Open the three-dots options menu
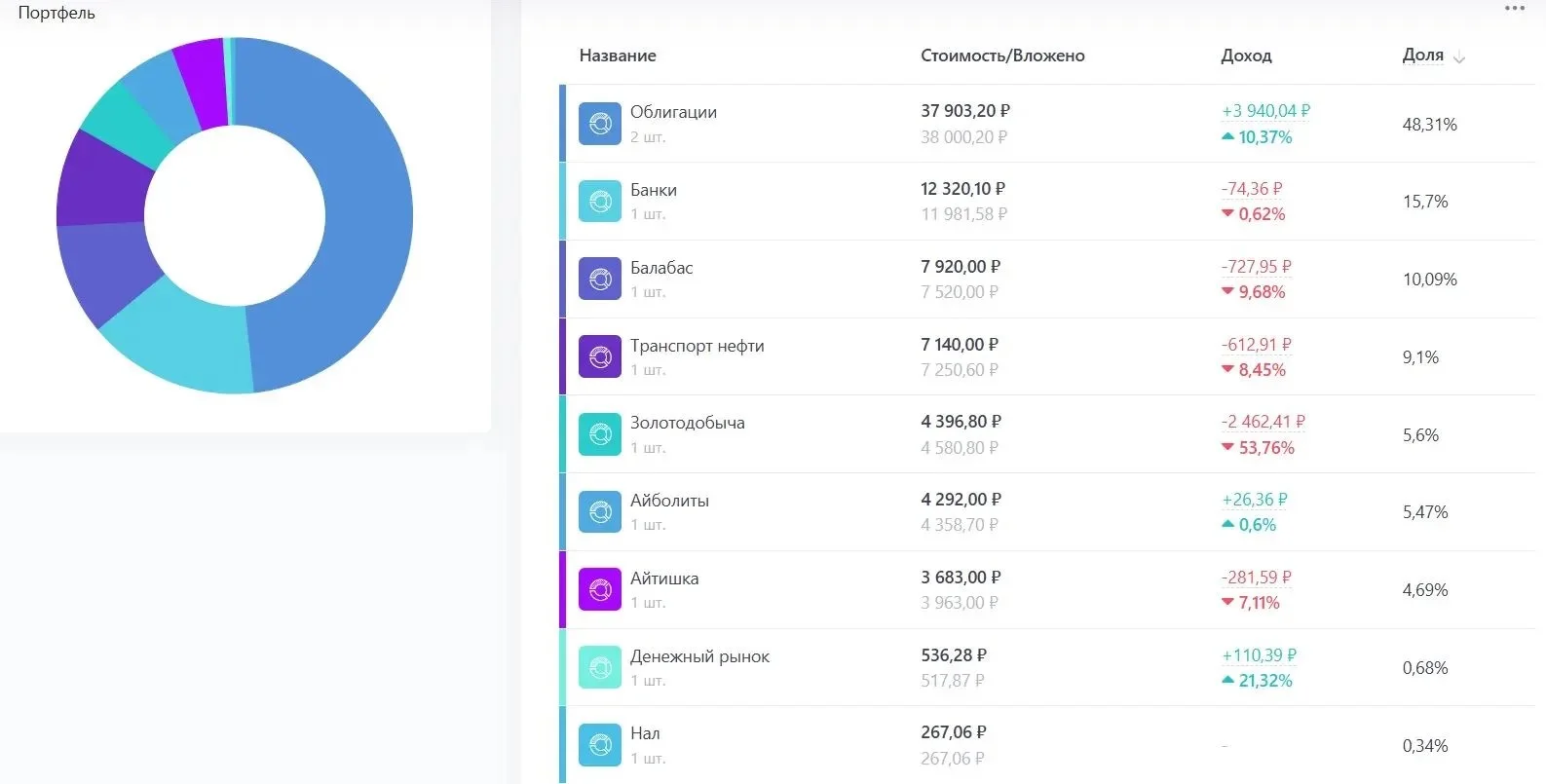The image size is (1546, 784). 1515,9
